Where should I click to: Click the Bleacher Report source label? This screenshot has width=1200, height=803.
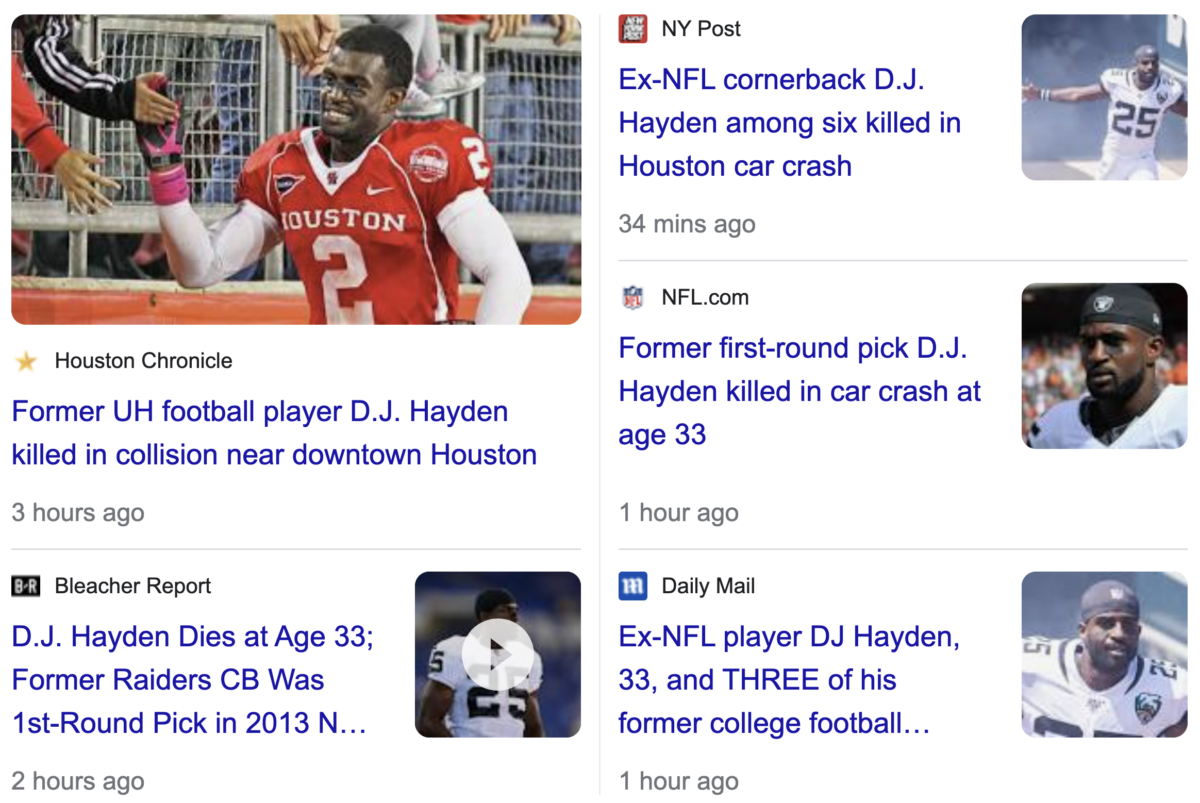[x=133, y=586]
